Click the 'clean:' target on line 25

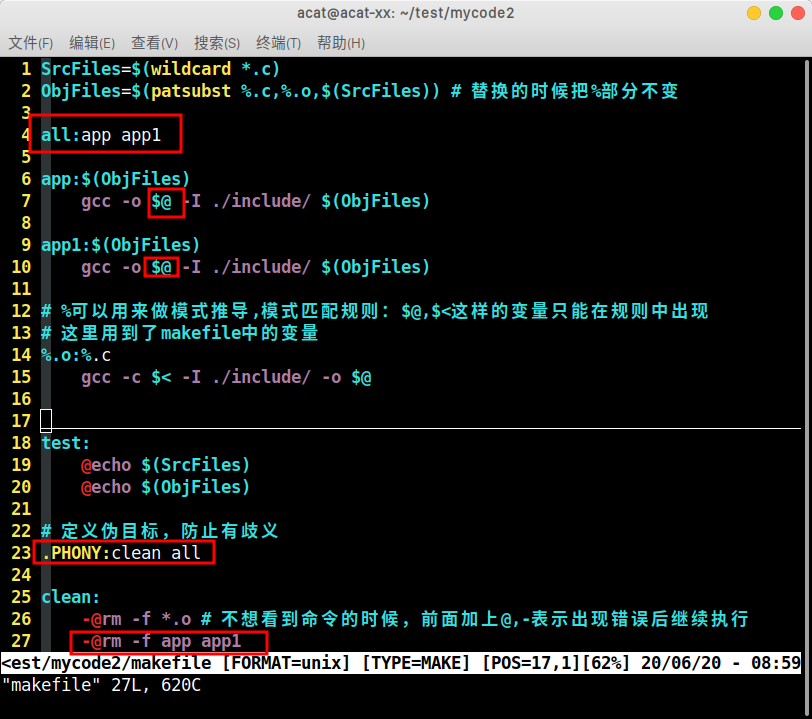63,596
